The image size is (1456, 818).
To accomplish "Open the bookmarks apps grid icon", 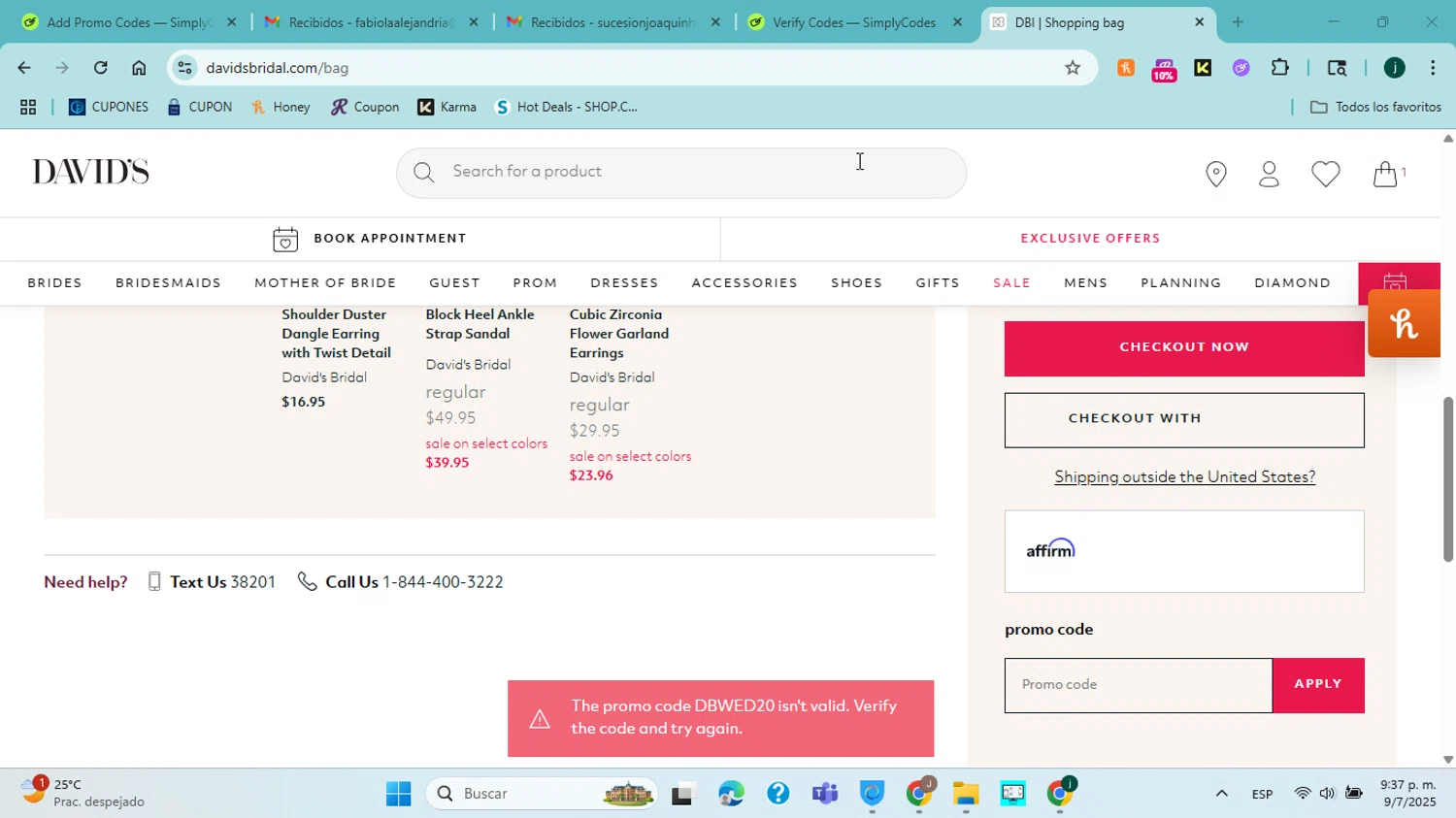I will click(28, 108).
